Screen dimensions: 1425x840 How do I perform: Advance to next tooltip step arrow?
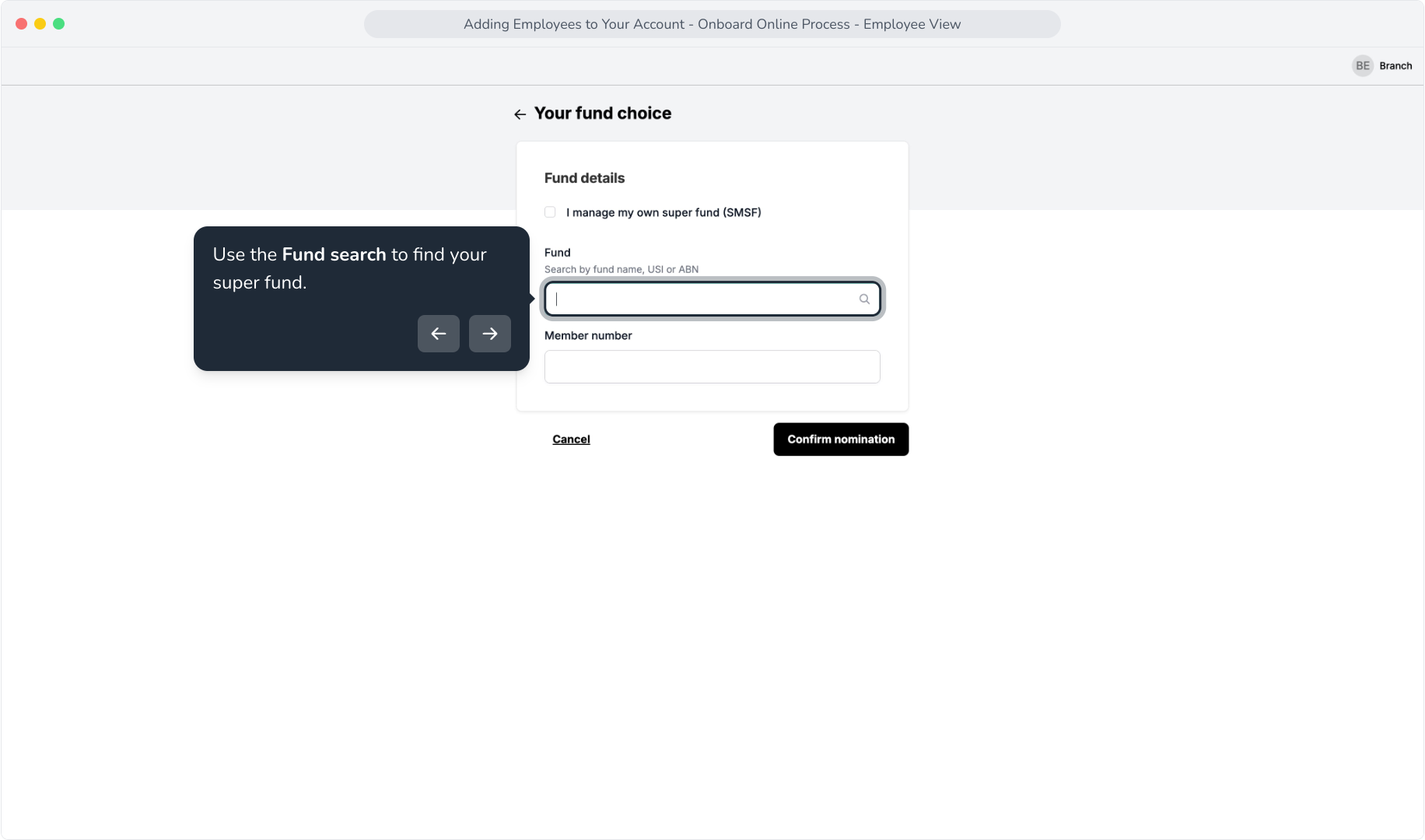pos(490,334)
